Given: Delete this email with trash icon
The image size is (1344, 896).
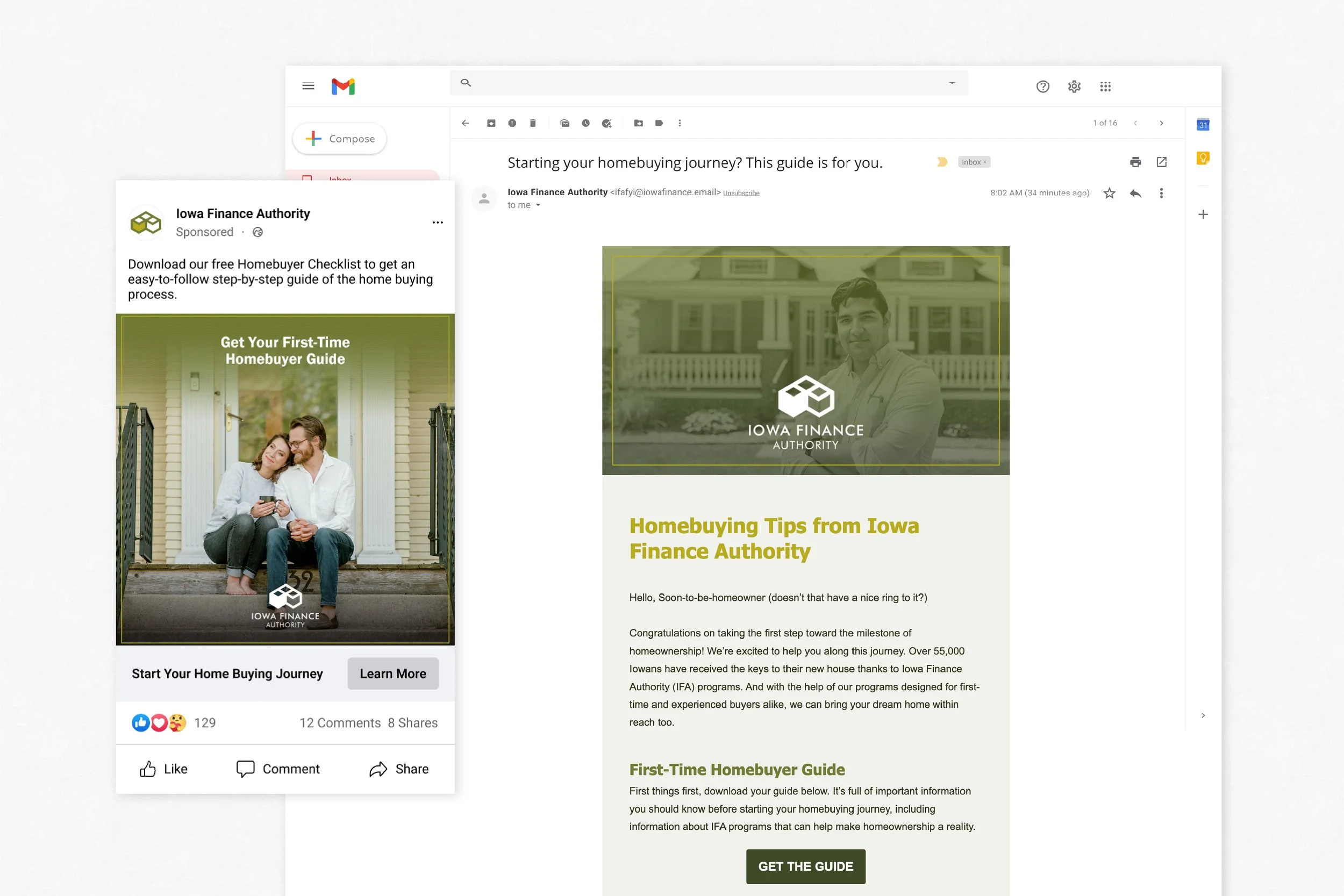Looking at the screenshot, I should [x=533, y=123].
